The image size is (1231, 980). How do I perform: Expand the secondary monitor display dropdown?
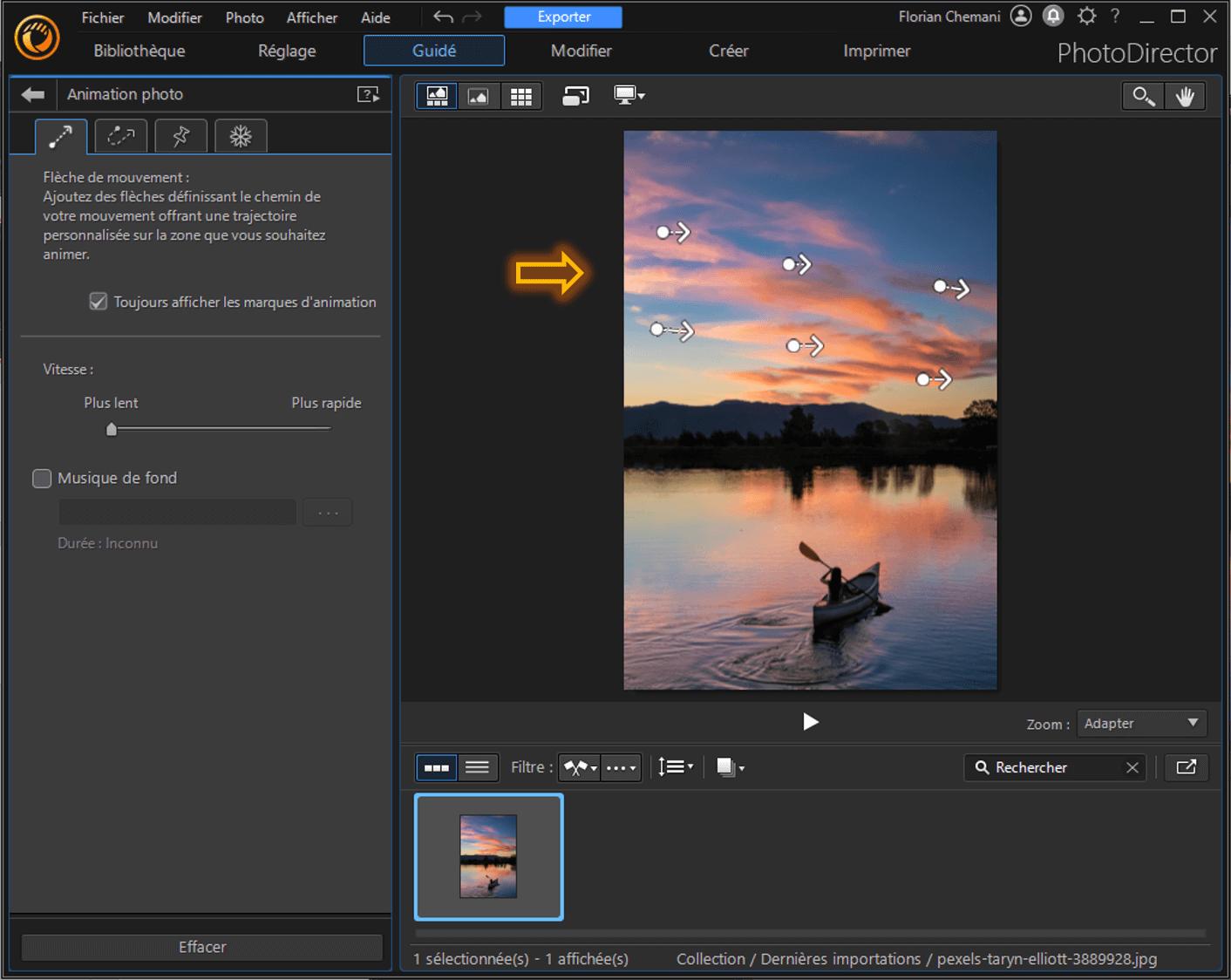(629, 96)
